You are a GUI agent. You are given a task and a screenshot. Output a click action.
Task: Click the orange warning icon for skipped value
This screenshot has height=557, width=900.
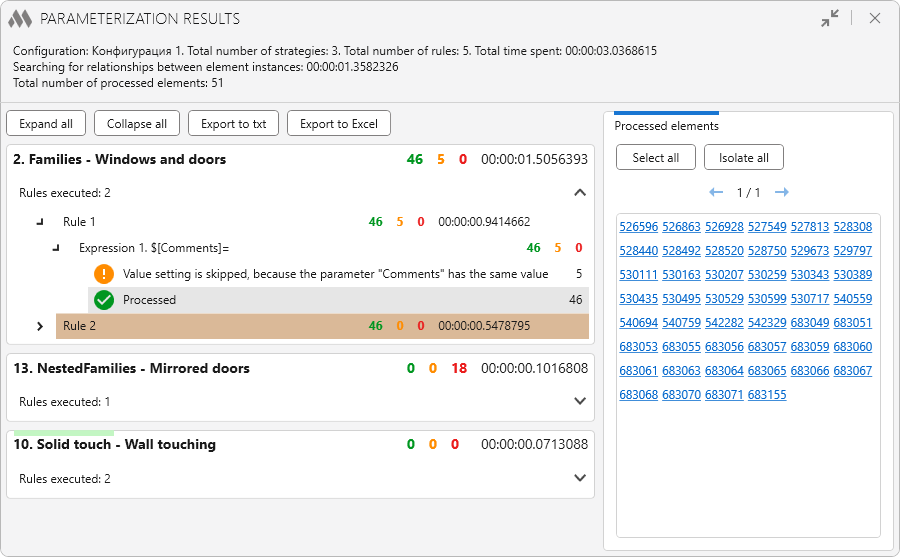(104, 274)
